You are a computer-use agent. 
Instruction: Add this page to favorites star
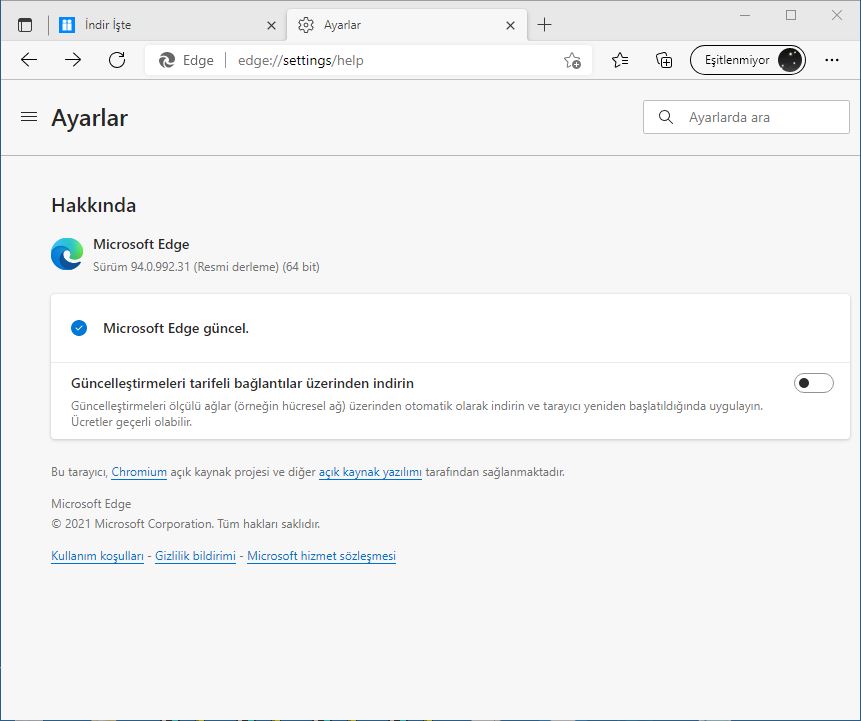[572, 60]
